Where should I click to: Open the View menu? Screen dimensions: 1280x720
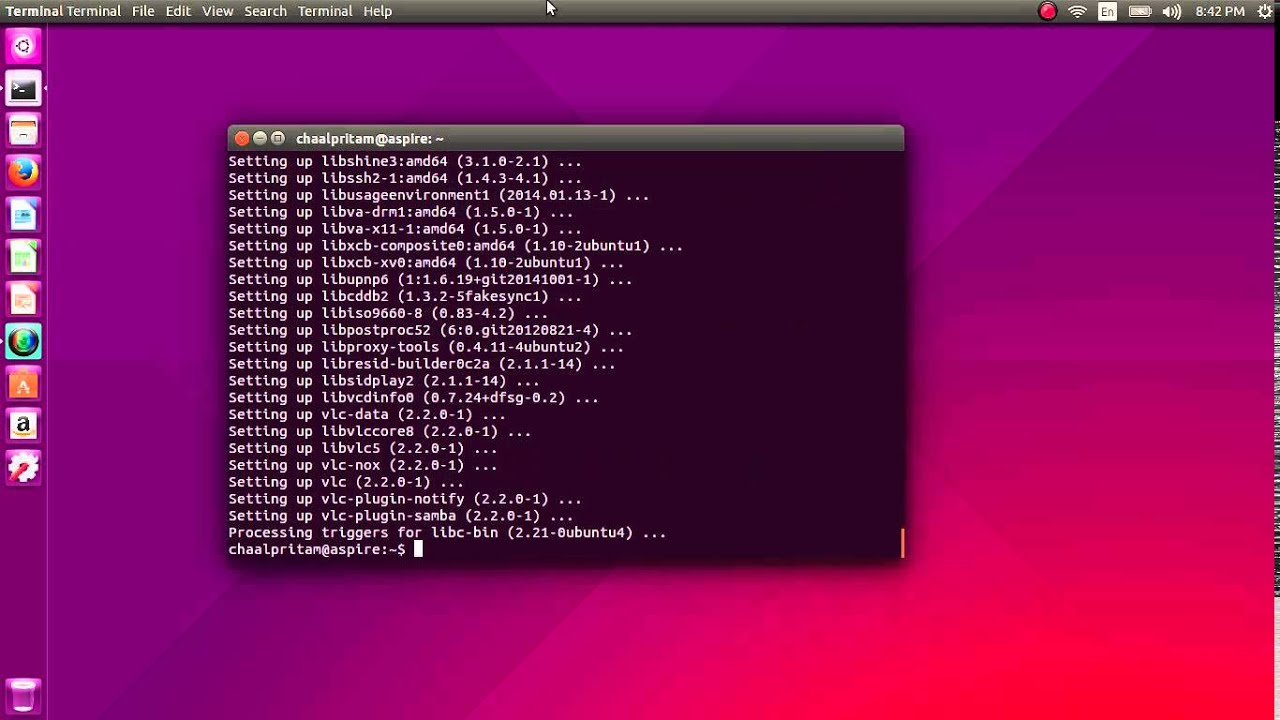tap(217, 11)
